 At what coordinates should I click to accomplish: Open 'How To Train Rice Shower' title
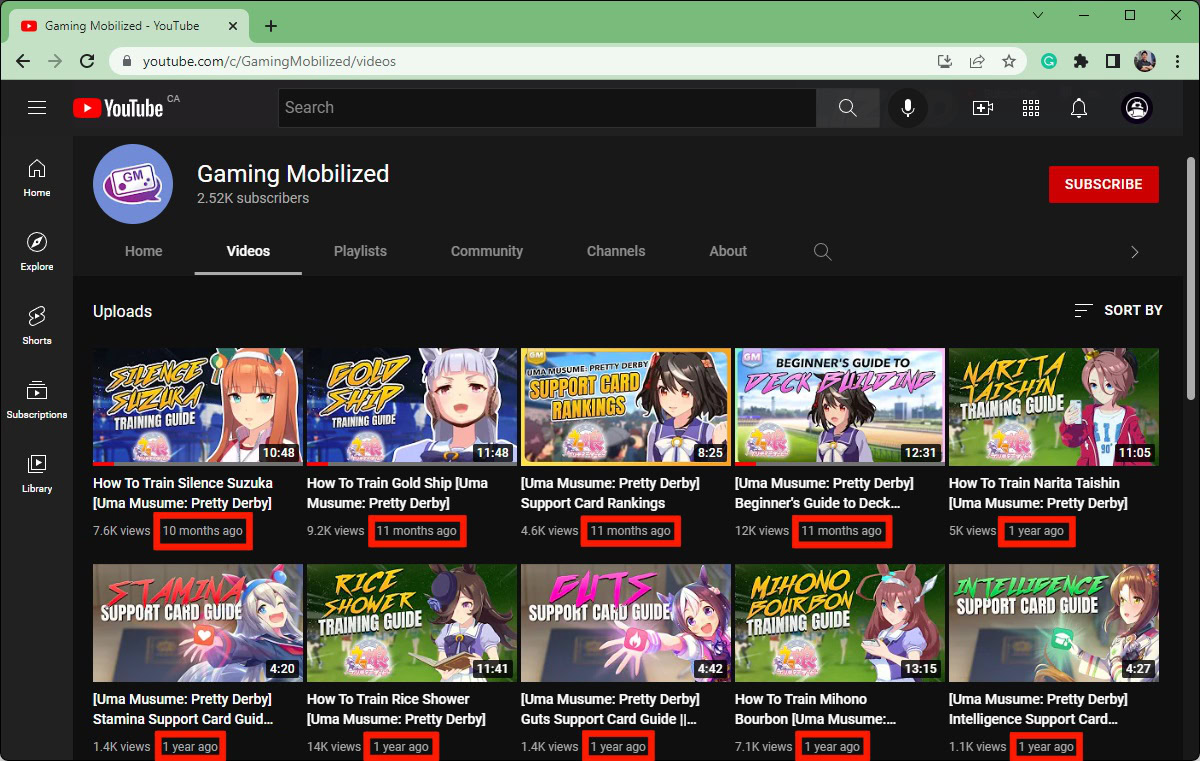click(396, 709)
